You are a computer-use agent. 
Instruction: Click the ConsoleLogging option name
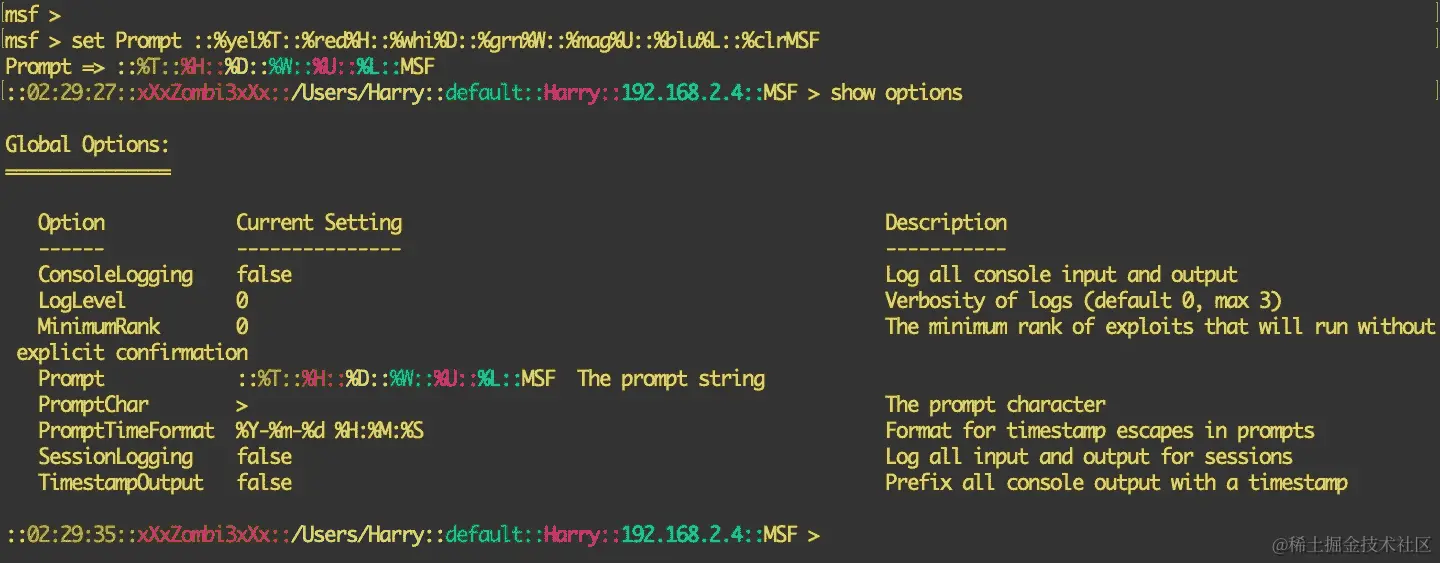tap(116, 275)
